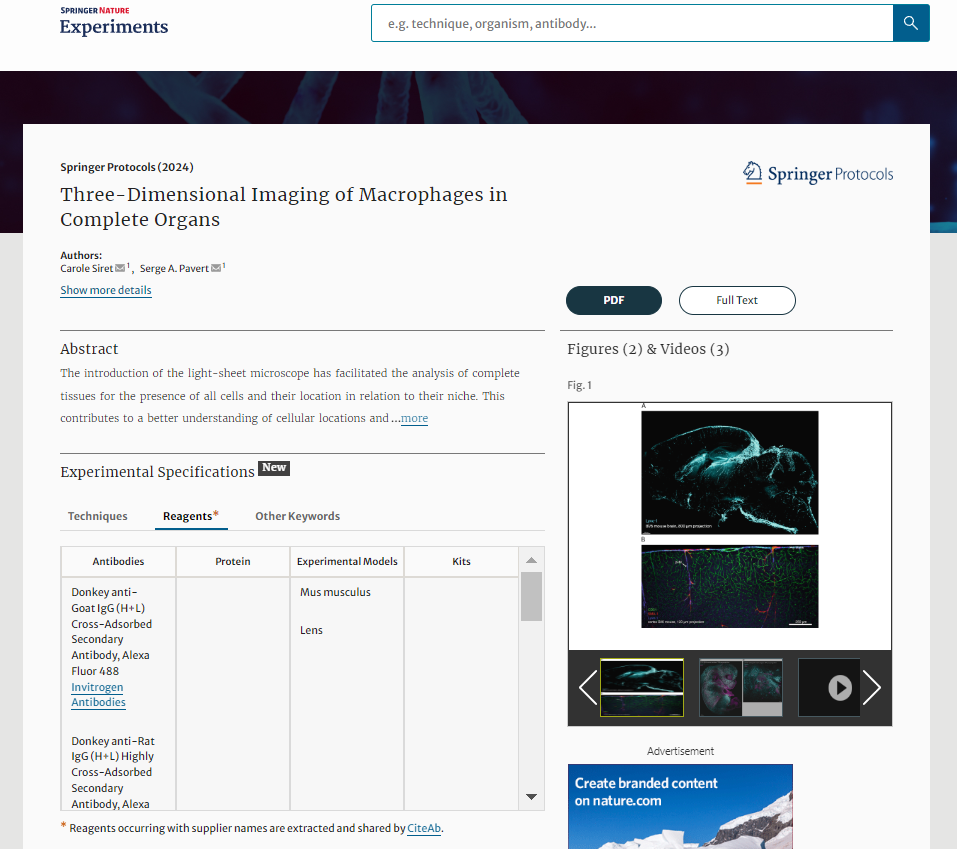Image resolution: width=957 pixels, height=849 pixels.
Task: Select second figure thumbnail in carousel
Action: tap(740, 687)
